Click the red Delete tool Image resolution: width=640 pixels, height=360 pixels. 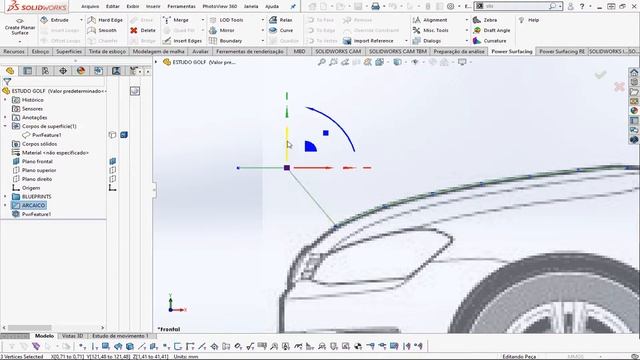click(143, 30)
